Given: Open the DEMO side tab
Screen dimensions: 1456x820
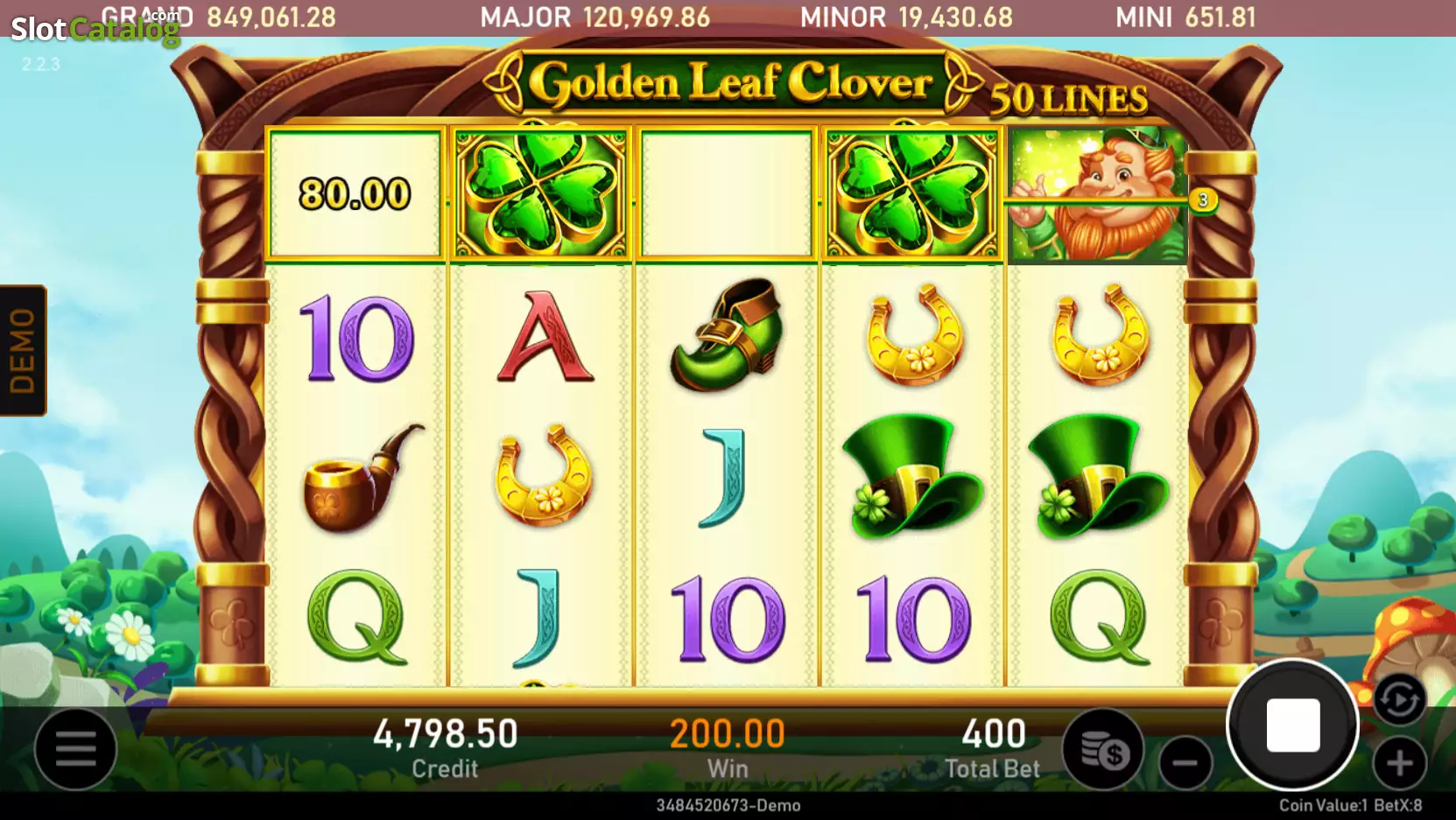Looking at the screenshot, I should point(23,350).
